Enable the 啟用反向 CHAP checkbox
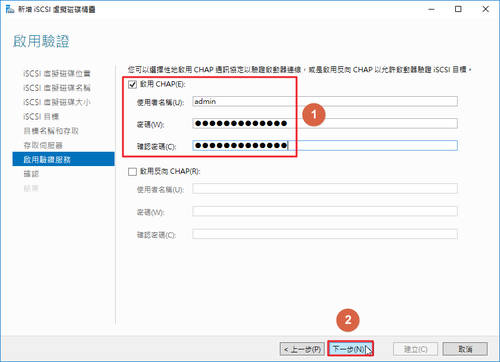This screenshot has width=500, height=362. 132,172
